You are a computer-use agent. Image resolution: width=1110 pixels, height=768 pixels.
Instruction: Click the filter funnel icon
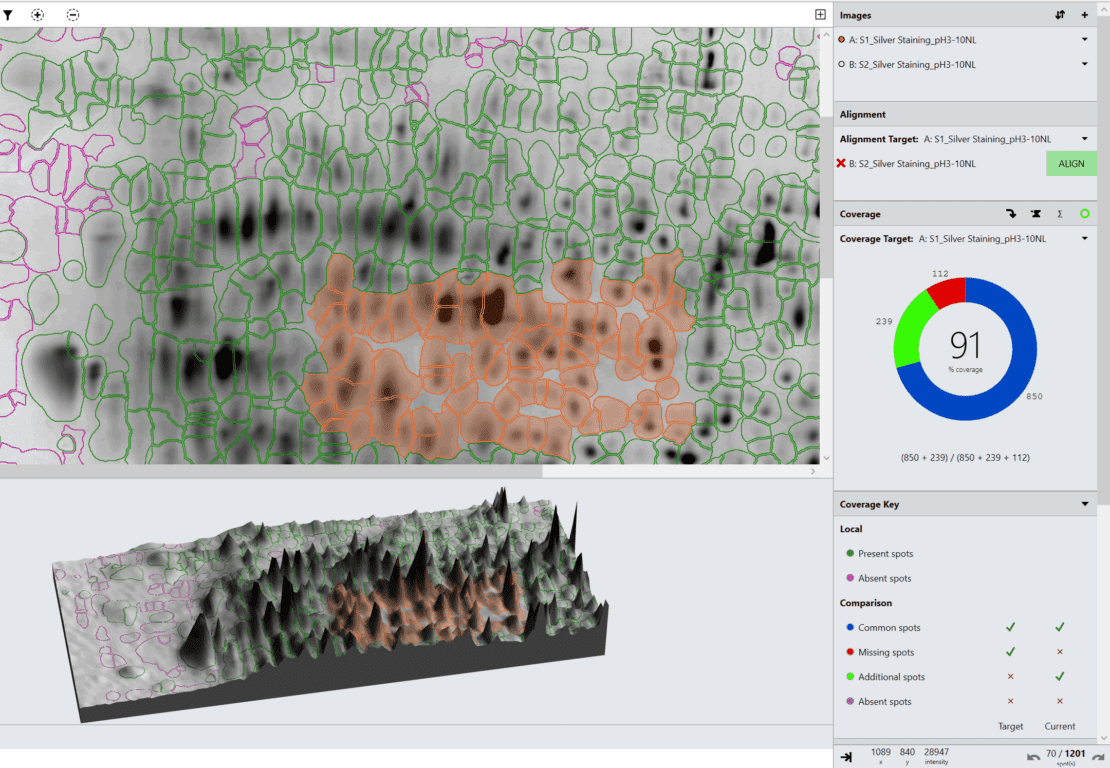coord(8,15)
